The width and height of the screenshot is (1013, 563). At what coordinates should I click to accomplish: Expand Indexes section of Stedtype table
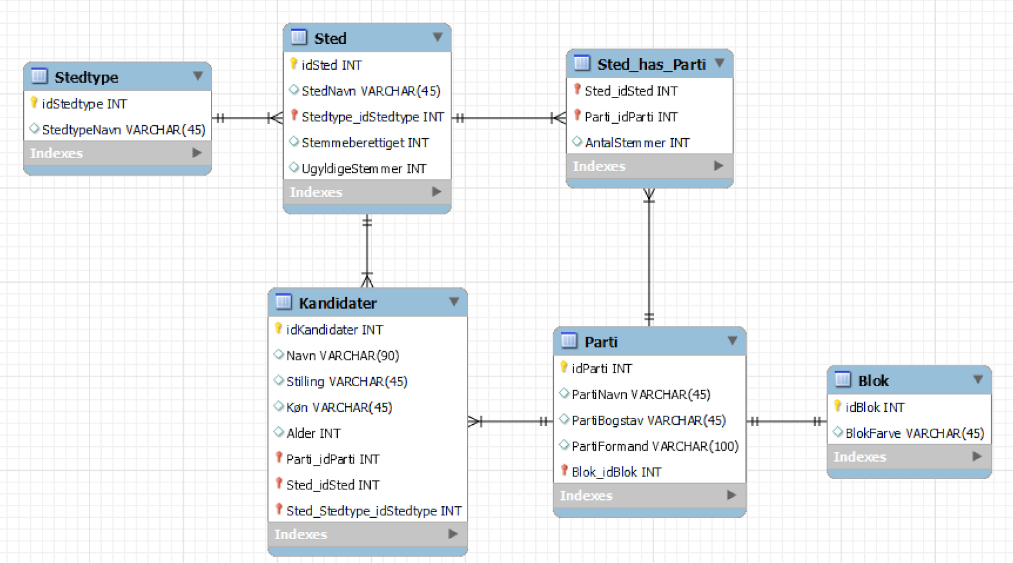pos(197,153)
